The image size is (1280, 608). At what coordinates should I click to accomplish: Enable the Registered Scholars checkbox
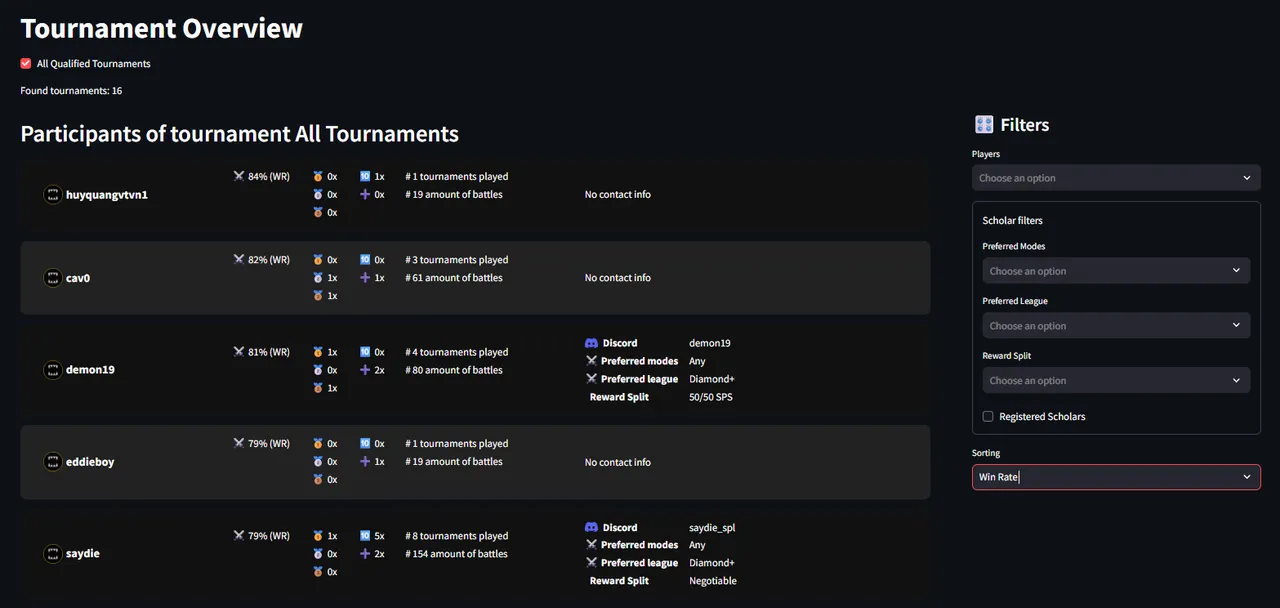[x=988, y=416]
